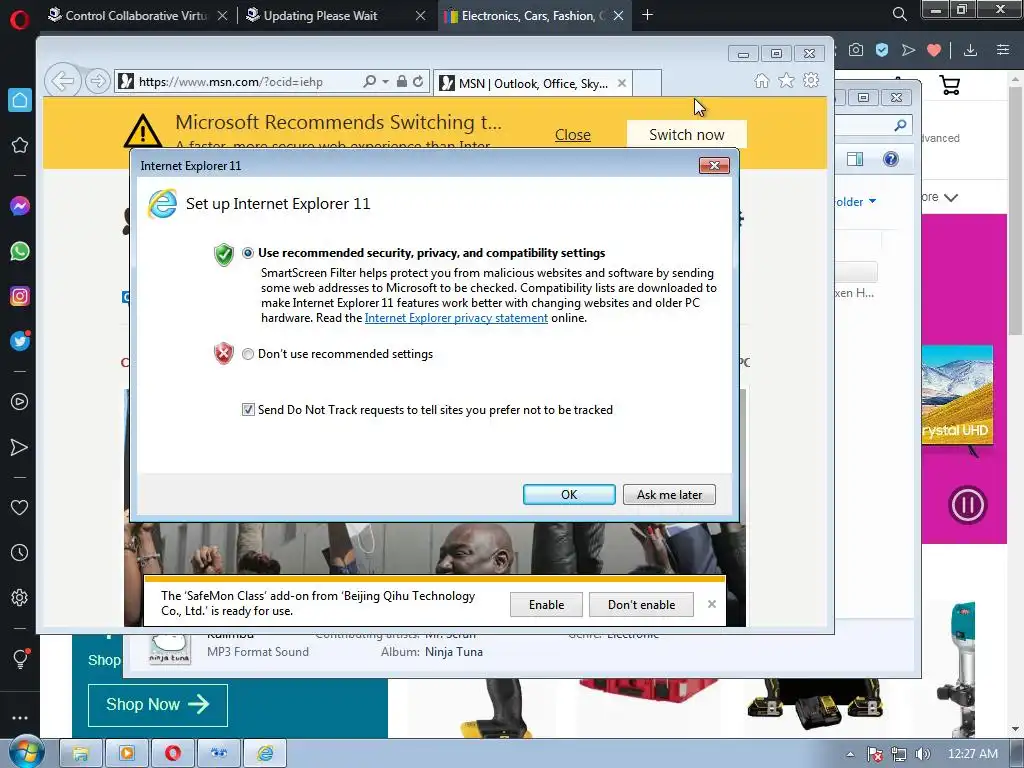The height and width of the screenshot is (768, 1024).
Task: Click the Crystal UHD TV thumbnail
Action: coord(957,394)
